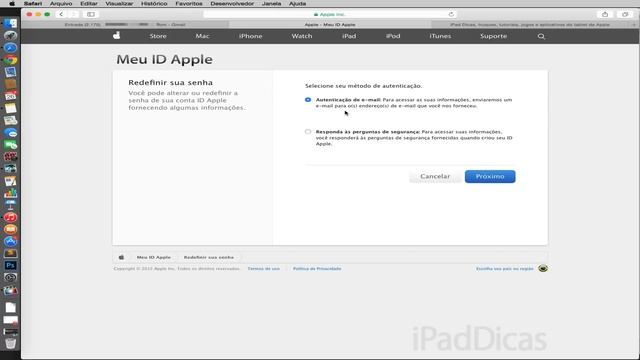Click the Safari address bar field
This screenshot has height=360, width=640.
click(330, 14)
